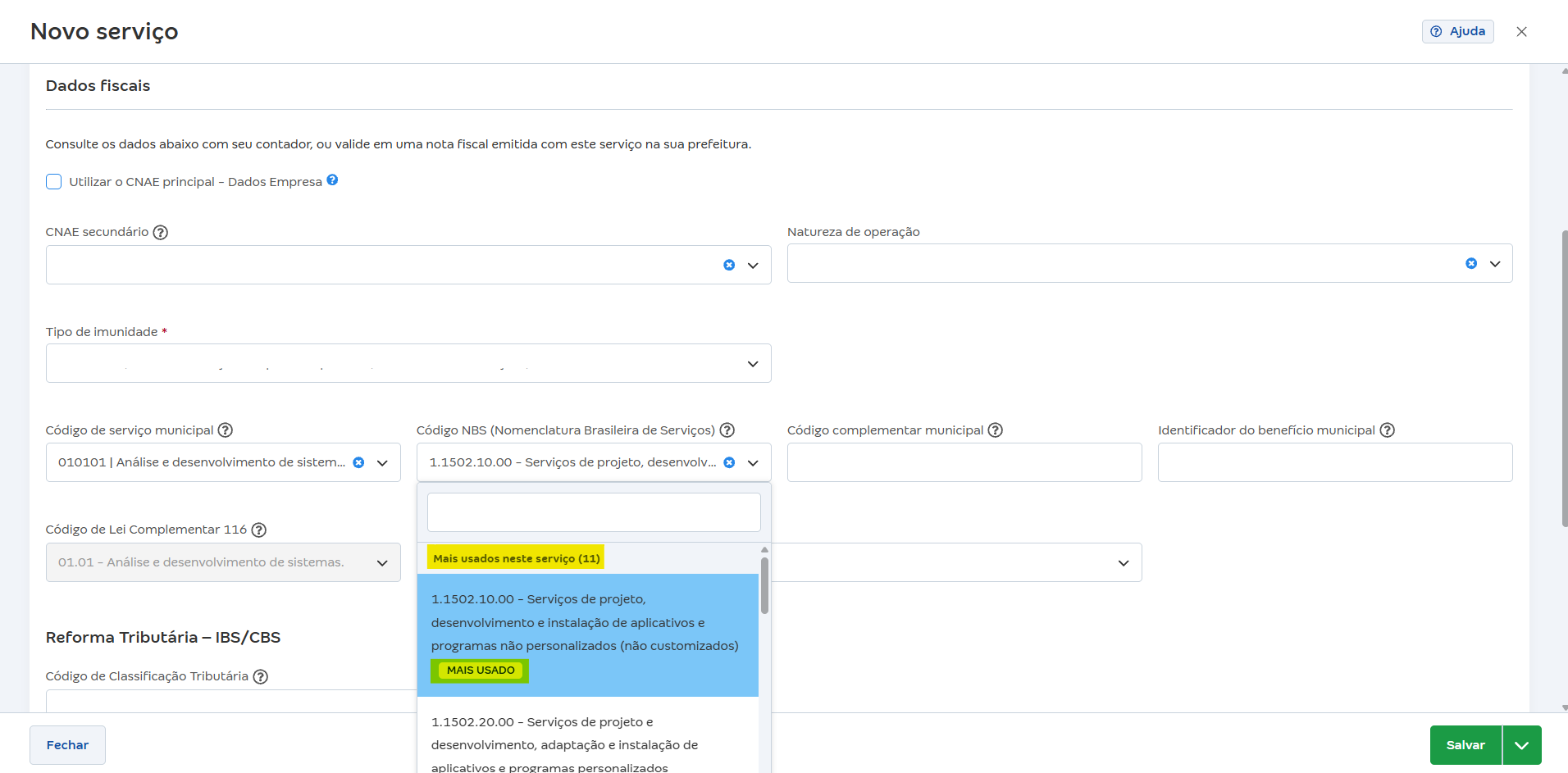Viewport: 1568px width, 773px height.
Task: Expand Natureza de operação dropdown
Action: click(x=1495, y=263)
